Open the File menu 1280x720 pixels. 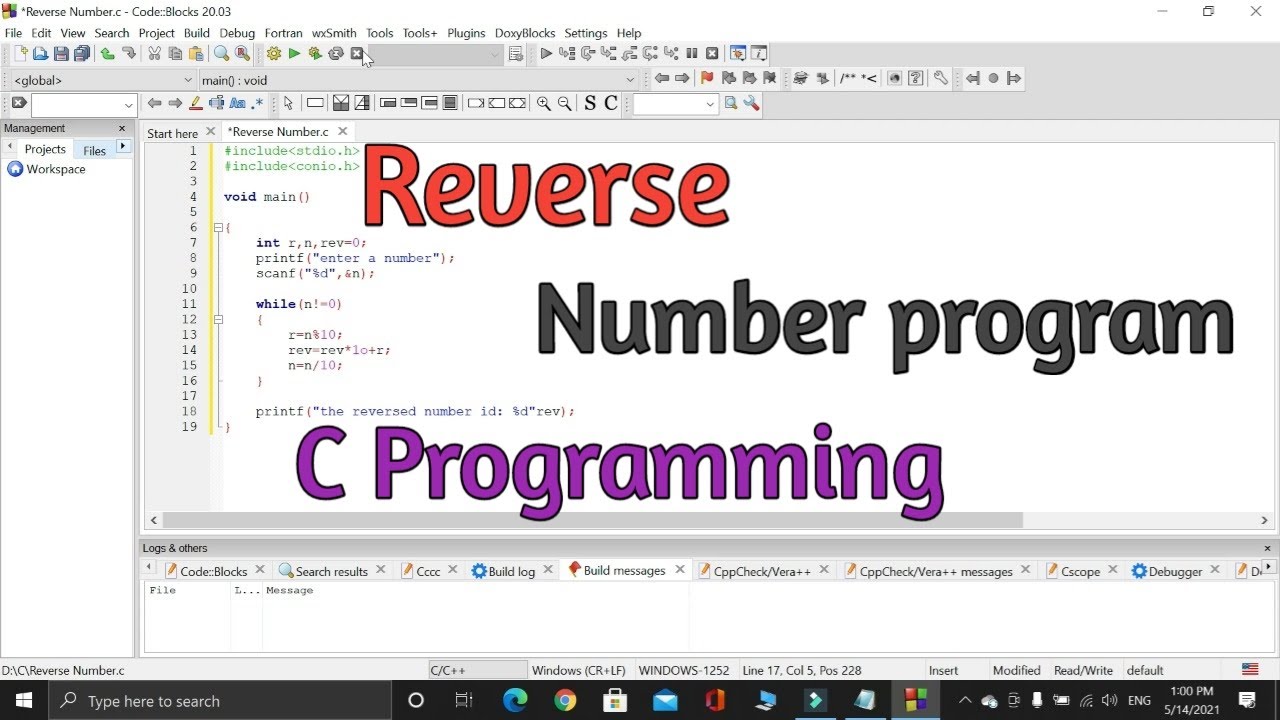[x=13, y=33]
